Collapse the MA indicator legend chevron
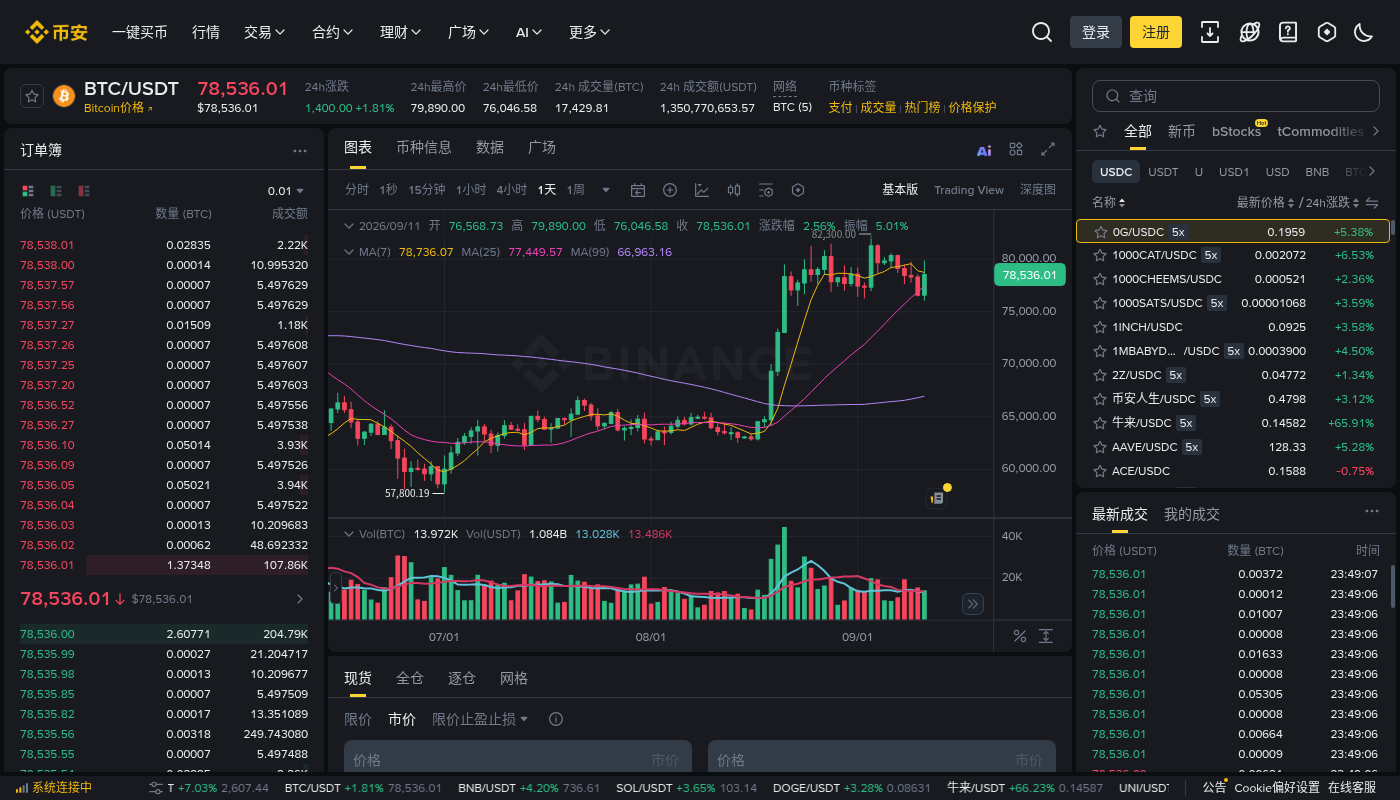Viewport: 1400px width, 800px height. coord(349,252)
